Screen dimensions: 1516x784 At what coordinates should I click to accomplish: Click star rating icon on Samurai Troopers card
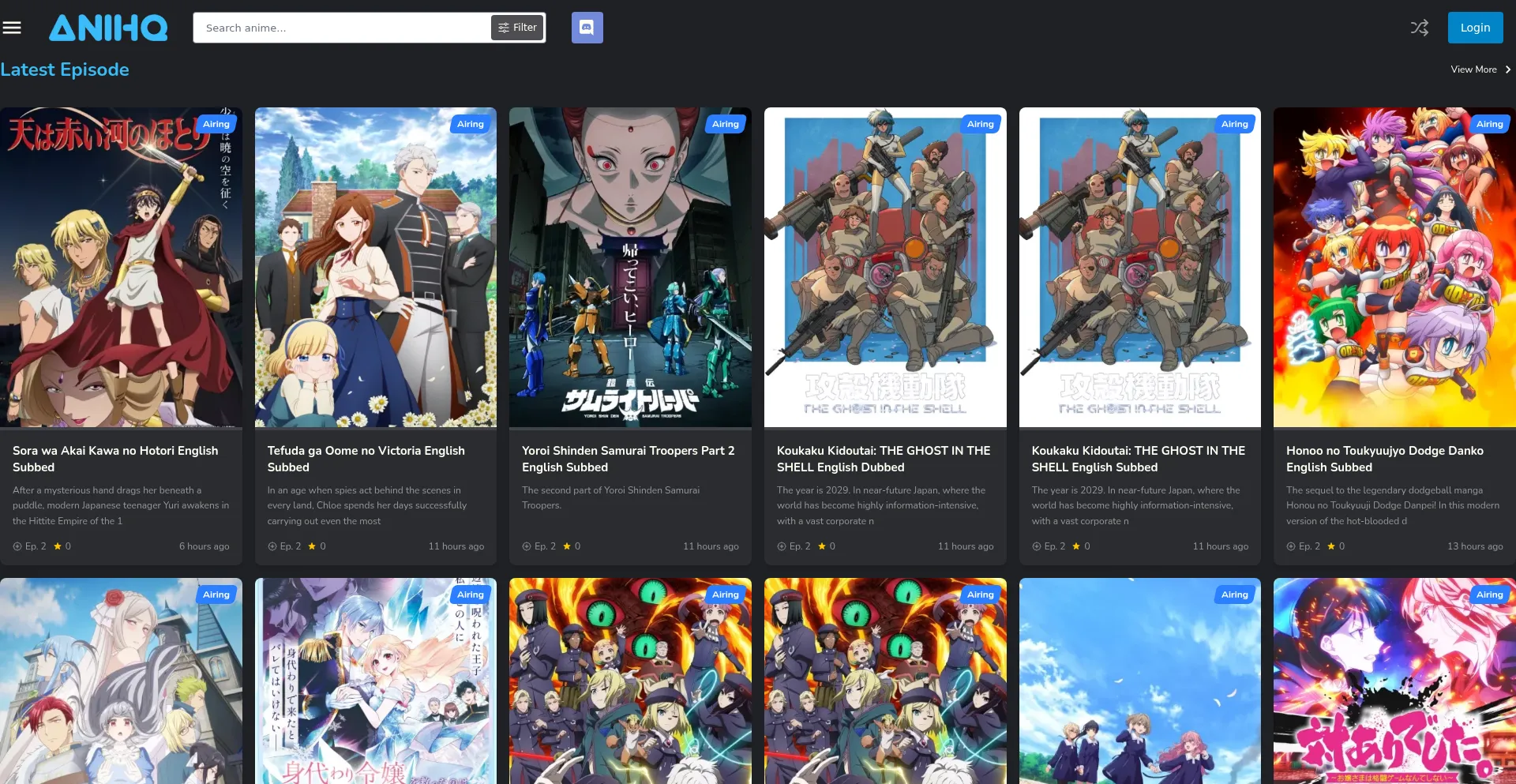click(x=567, y=546)
